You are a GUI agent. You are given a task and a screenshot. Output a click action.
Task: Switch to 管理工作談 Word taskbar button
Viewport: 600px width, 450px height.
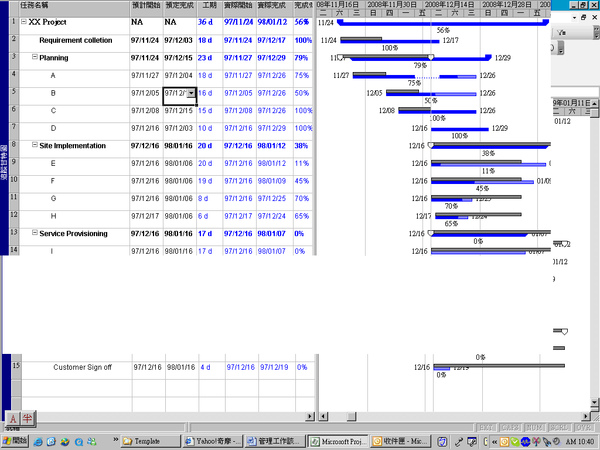[275, 441]
